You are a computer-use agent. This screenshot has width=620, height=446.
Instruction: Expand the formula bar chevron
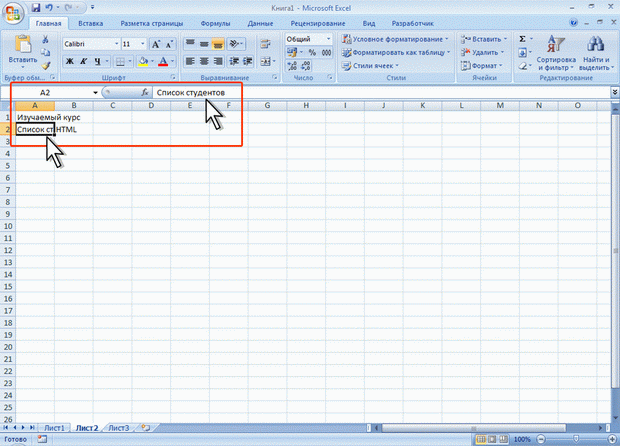615,92
